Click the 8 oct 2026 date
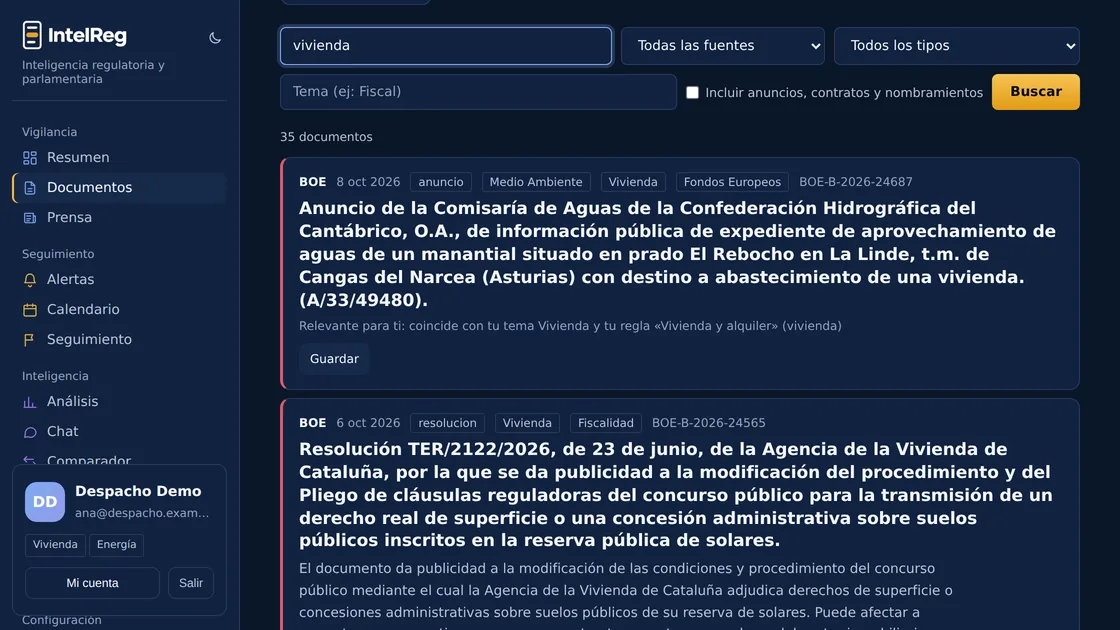The width and height of the screenshot is (1120, 630). click(368, 182)
